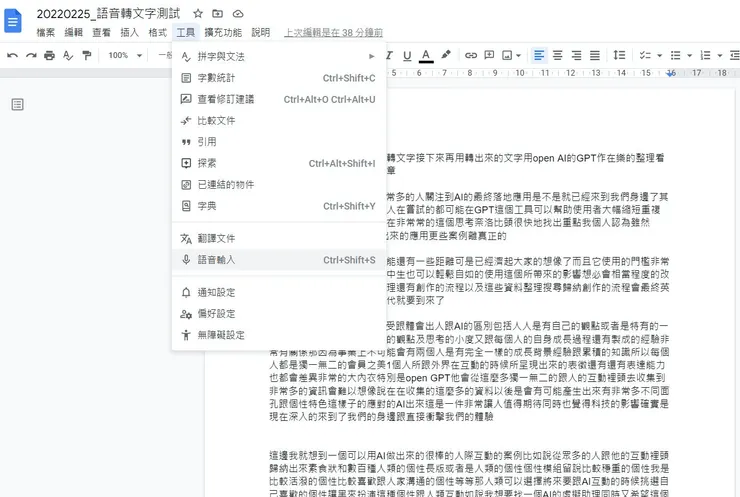Justify the text
740x497 pixels.
pyautogui.click(x=595, y=56)
